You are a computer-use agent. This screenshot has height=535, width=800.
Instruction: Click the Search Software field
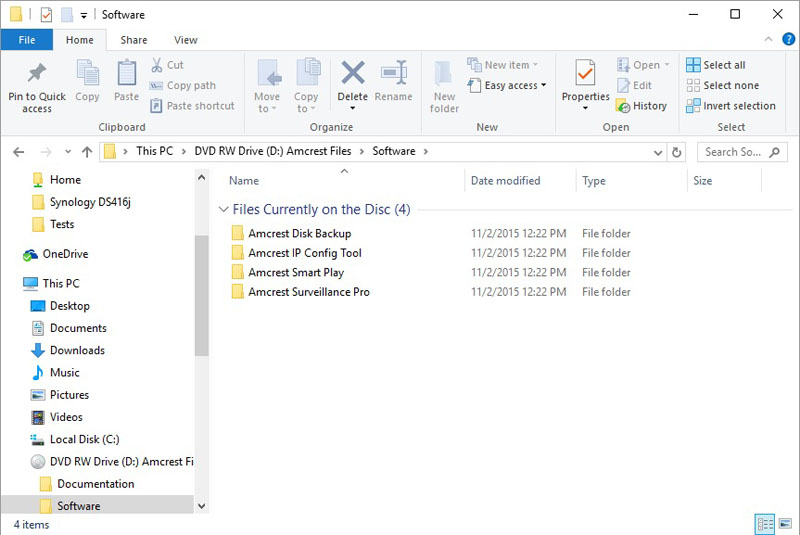tap(742, 152)
